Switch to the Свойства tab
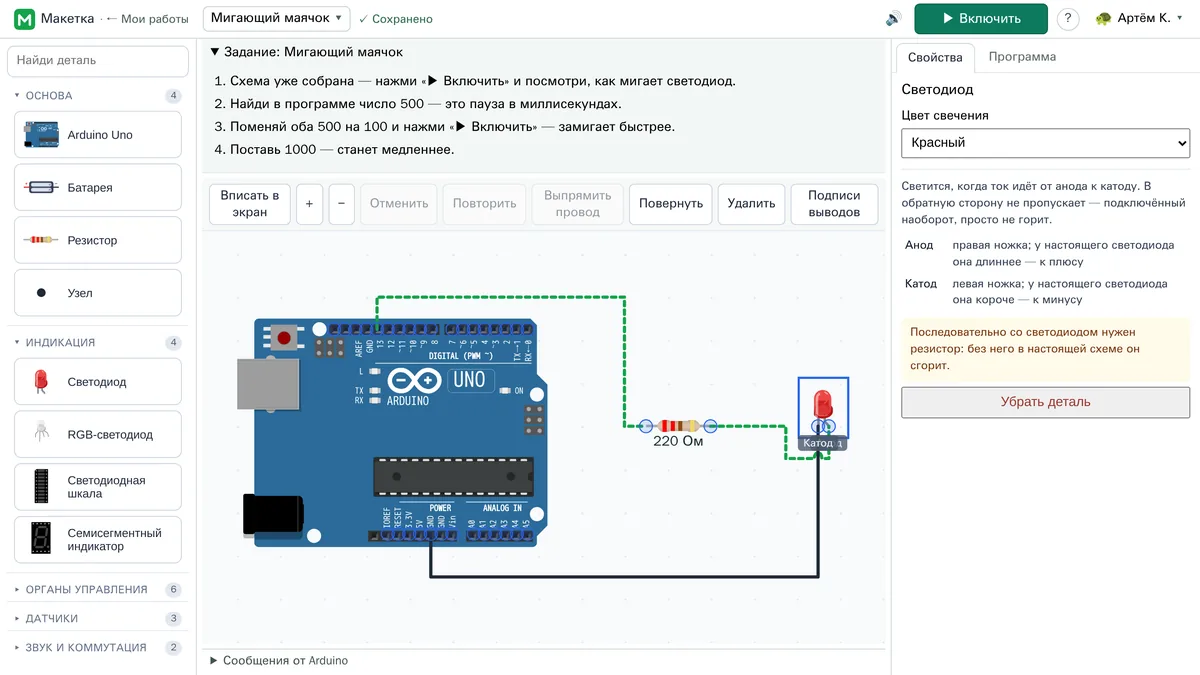The height and width of the screenshot is (675, 1200). tap(935, 57)
